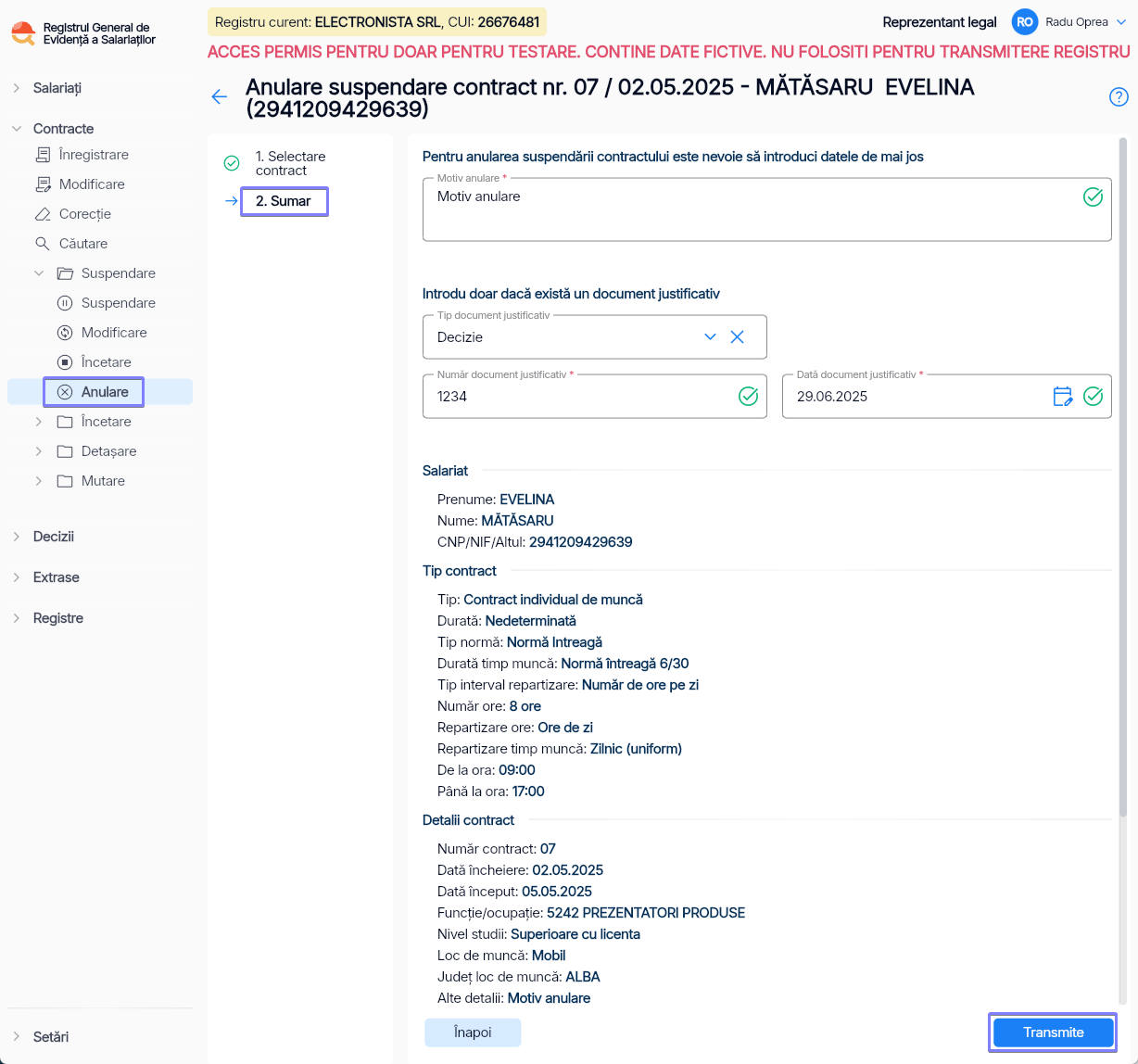Expand the Registre menu section

17,618
